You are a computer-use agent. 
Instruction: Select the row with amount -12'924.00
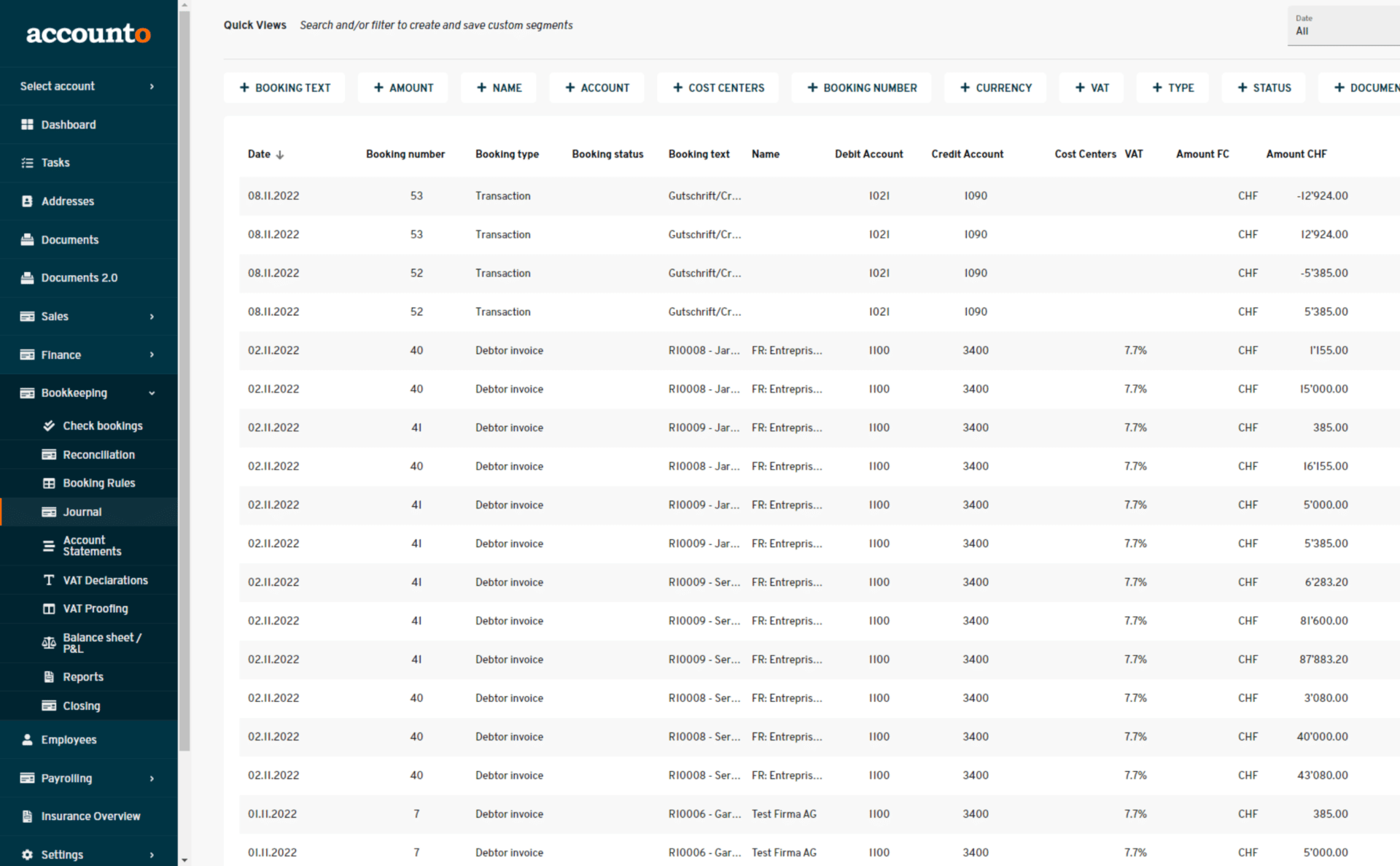[x=820, y=196]
